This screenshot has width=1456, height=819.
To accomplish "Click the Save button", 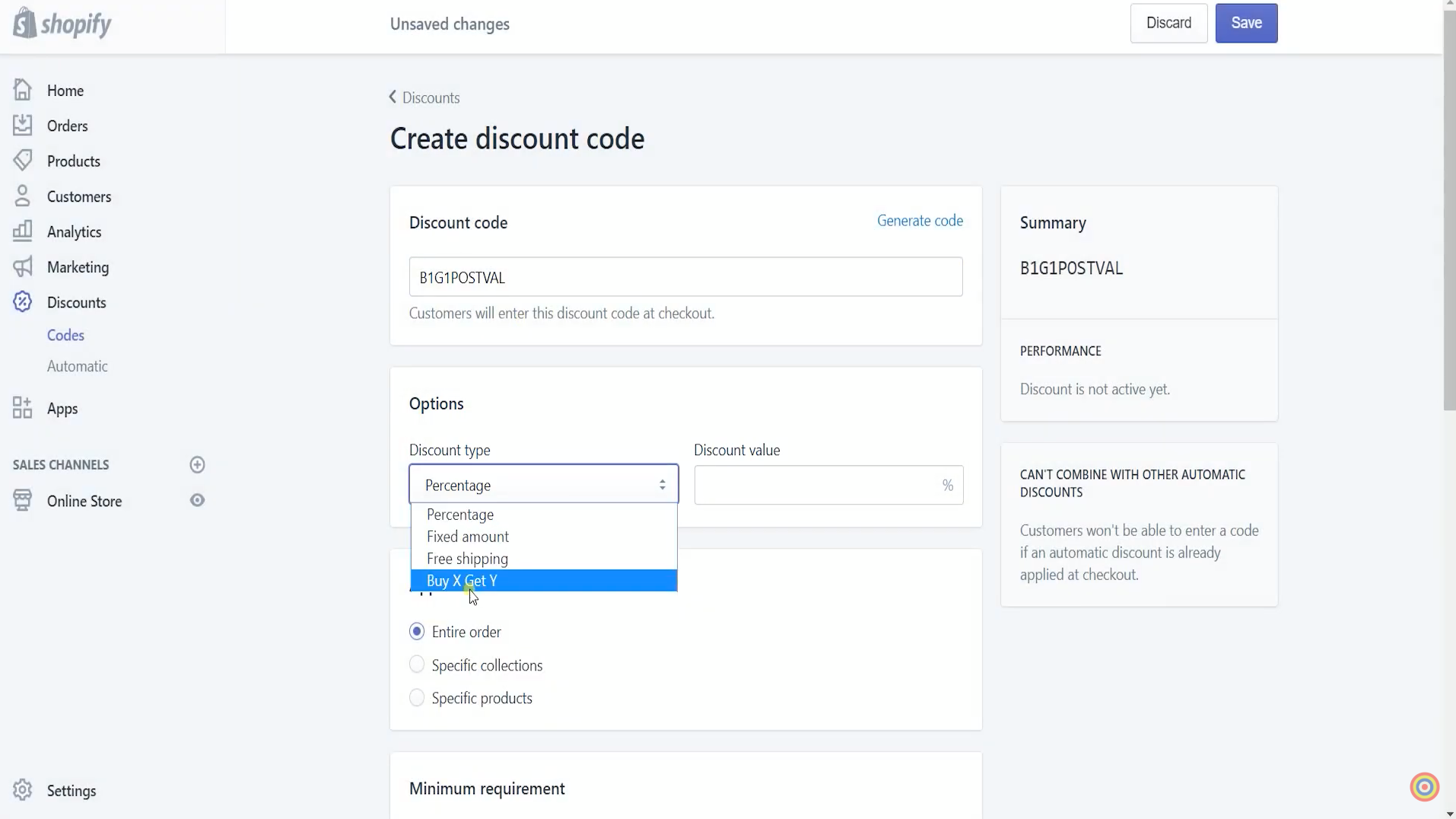I will [1246, 23].
